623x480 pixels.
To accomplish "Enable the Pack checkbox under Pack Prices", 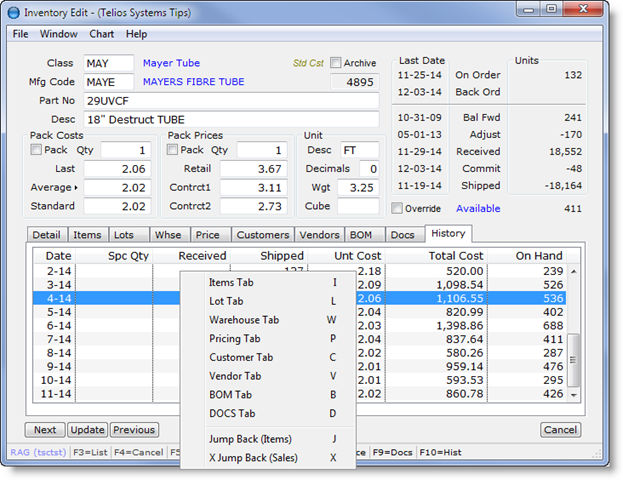I will point(172,150).
